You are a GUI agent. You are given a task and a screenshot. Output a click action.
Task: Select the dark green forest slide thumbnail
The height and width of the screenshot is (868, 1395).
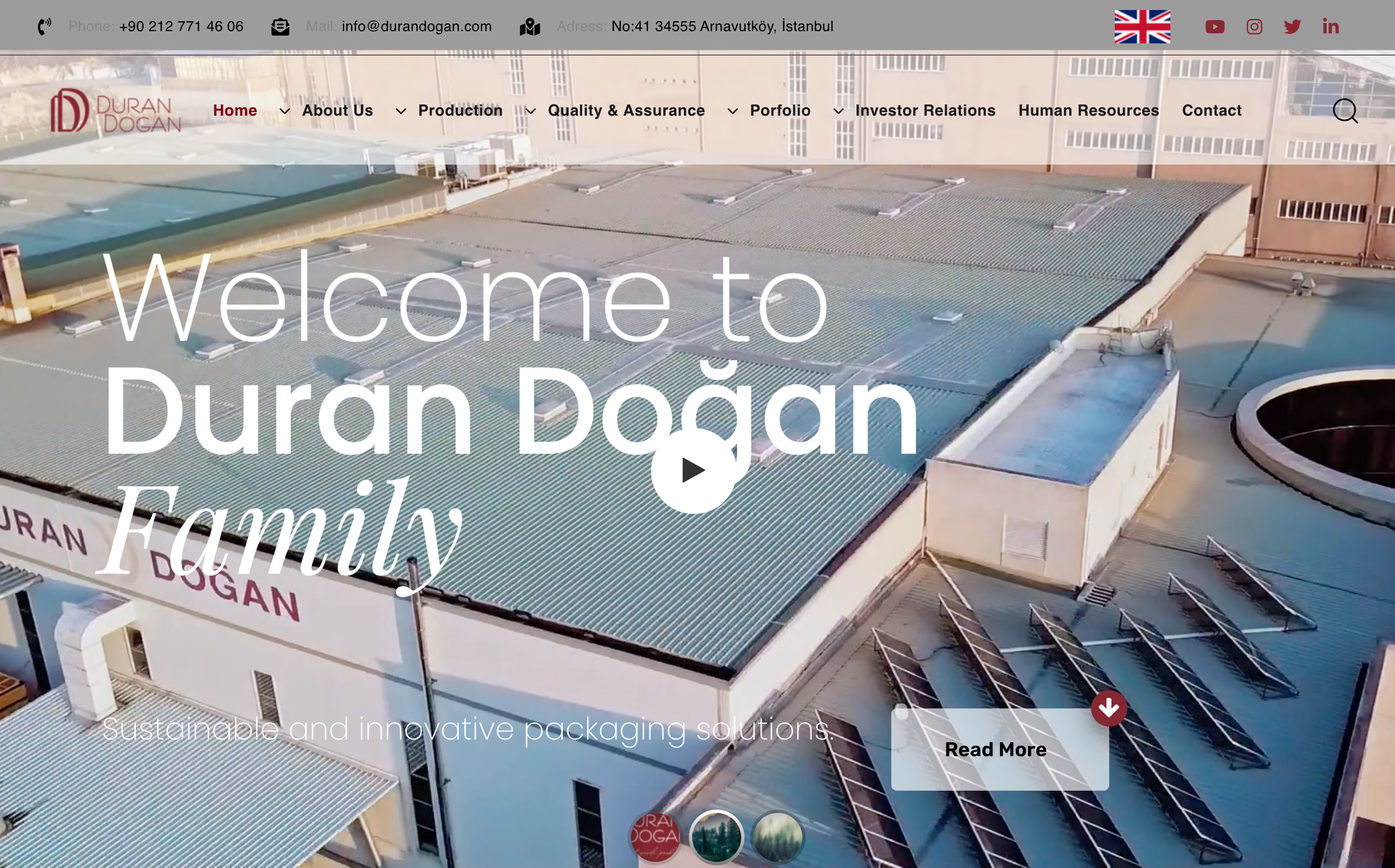716,837
